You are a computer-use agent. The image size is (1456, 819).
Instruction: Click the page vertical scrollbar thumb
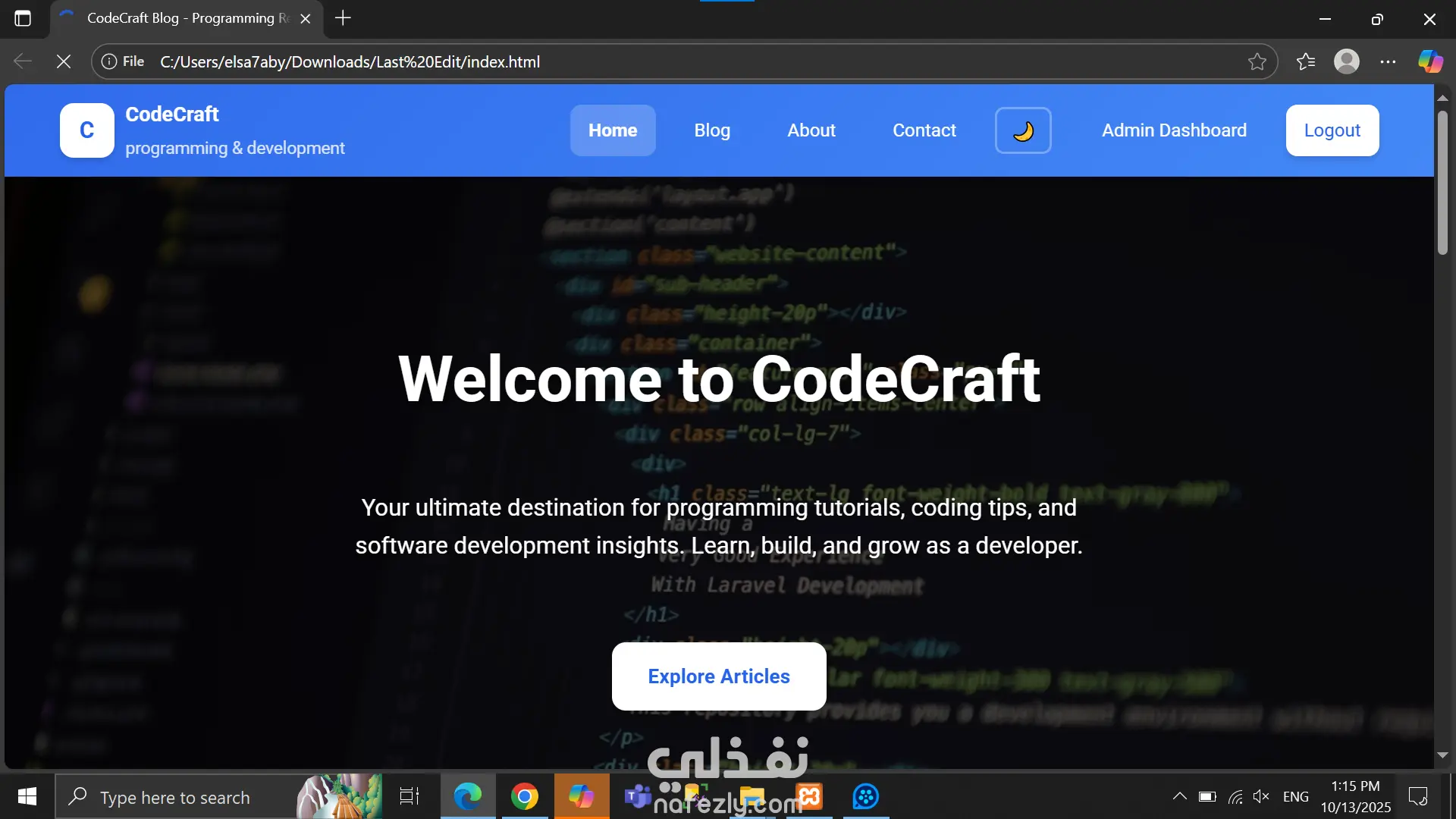[x=1442, y=182]
